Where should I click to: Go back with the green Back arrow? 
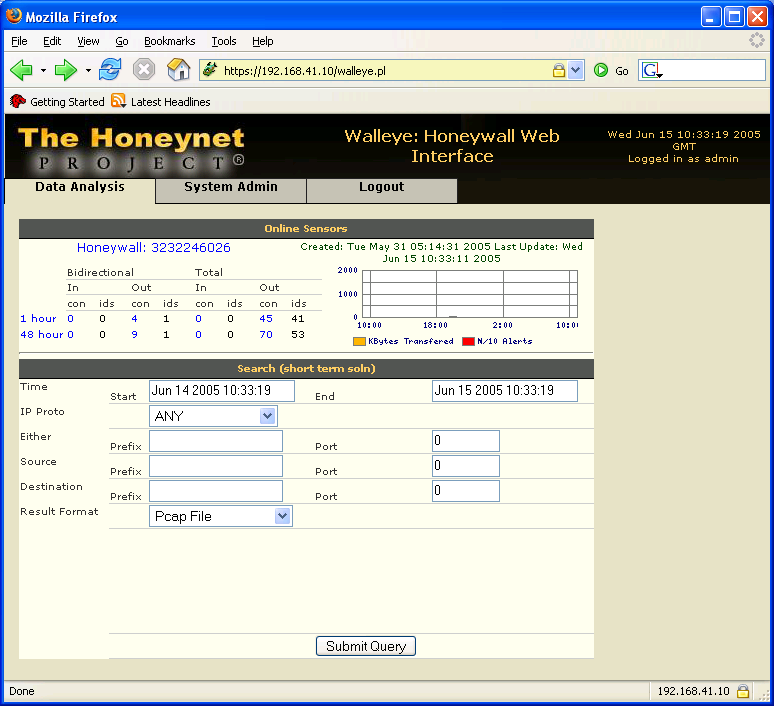click(x=21, y=71)
